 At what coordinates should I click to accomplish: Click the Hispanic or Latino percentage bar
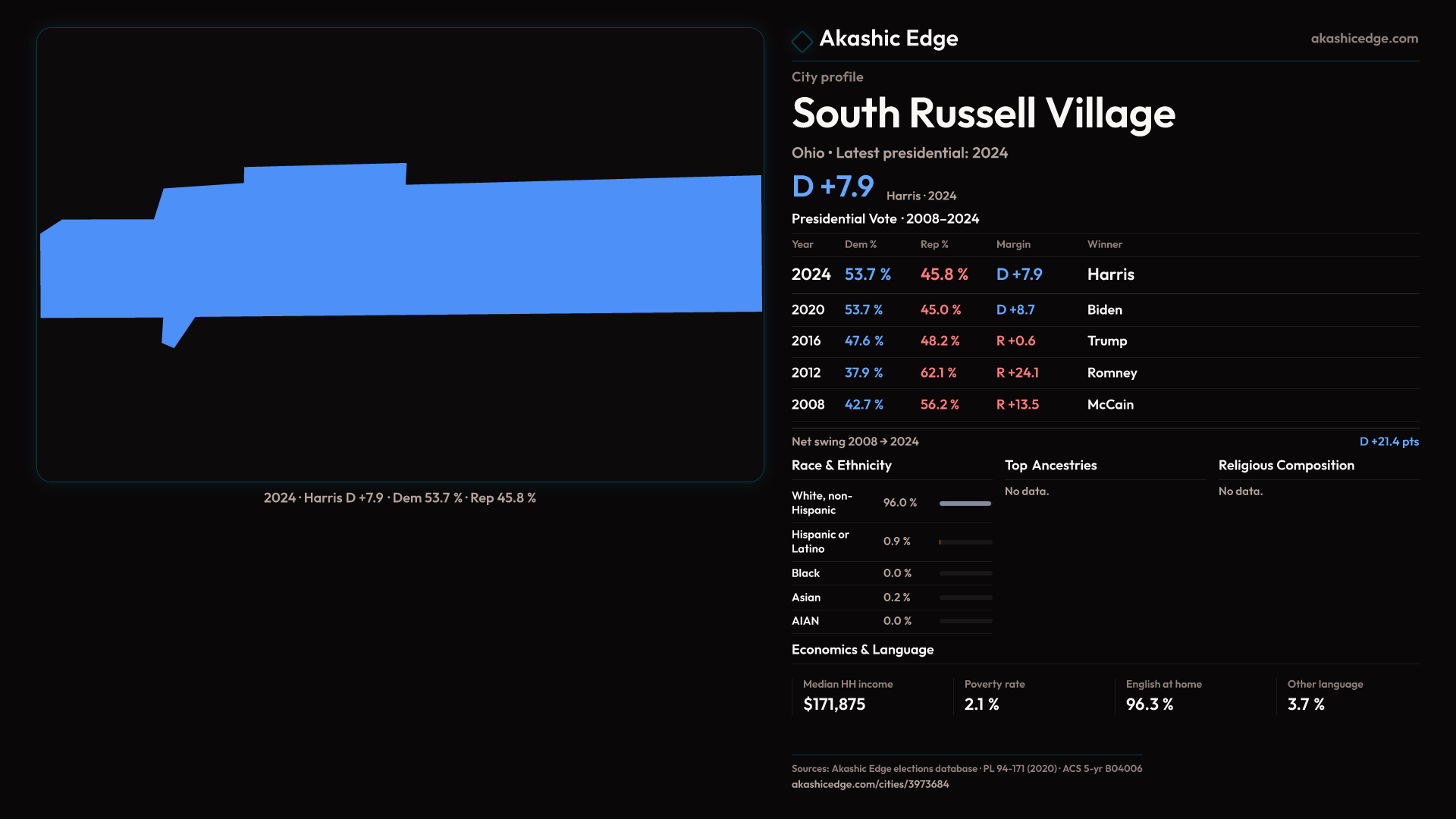pos(965,542)
